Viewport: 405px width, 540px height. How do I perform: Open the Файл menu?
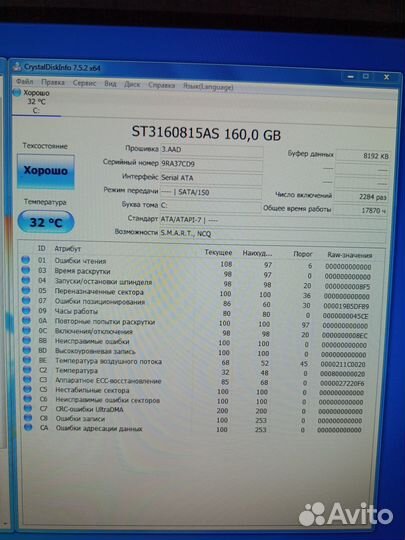click(24, 82)
